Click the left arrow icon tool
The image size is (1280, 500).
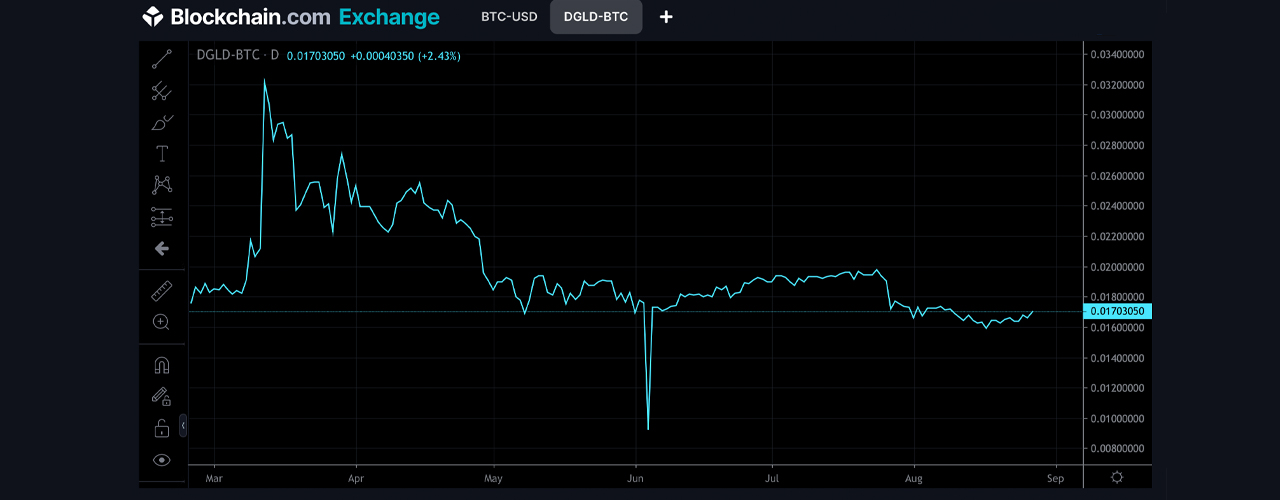pyautogui.click(x=161, y=248)
